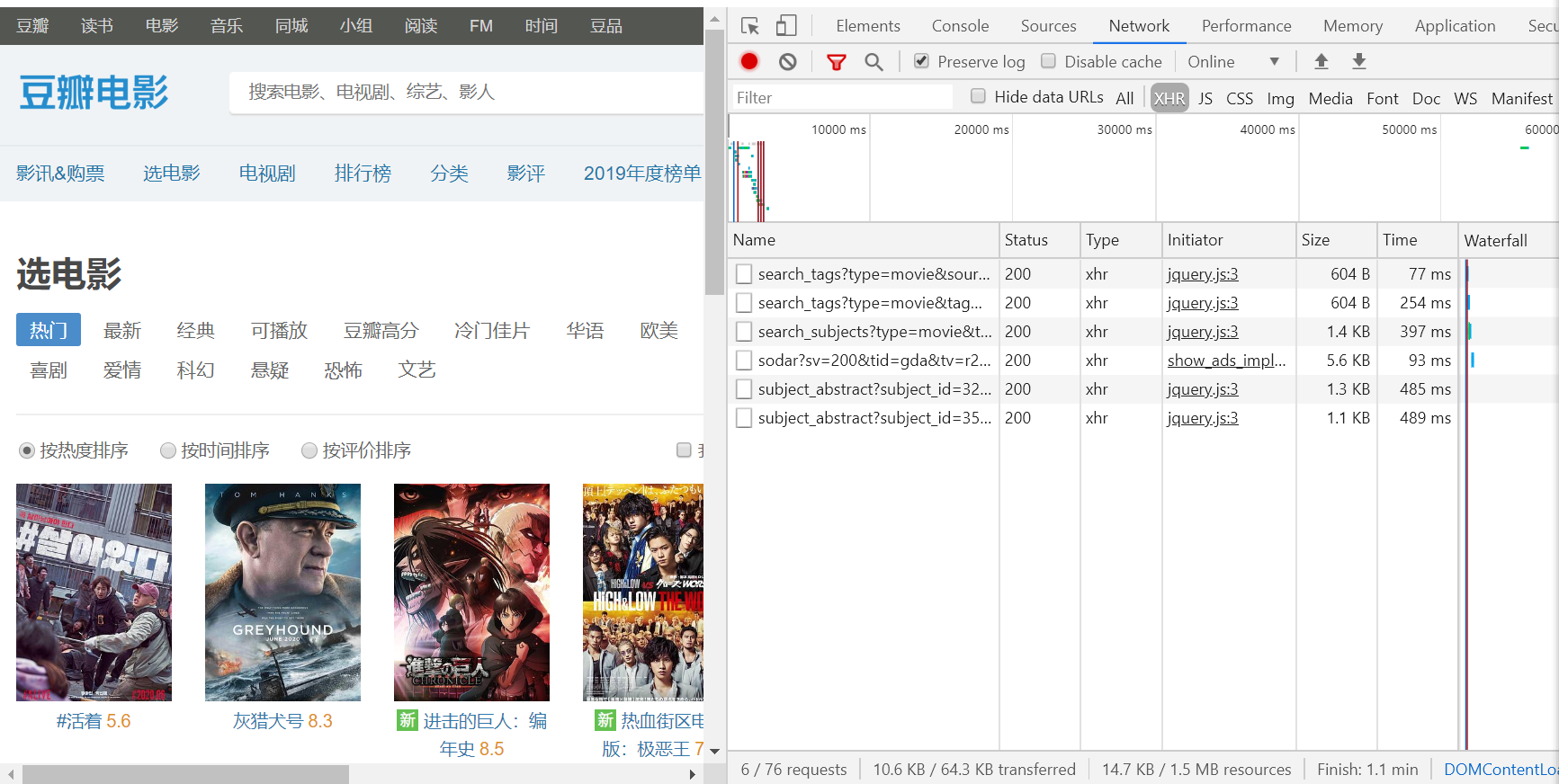Select subject_abstract?subject_id=32 request

874,389
